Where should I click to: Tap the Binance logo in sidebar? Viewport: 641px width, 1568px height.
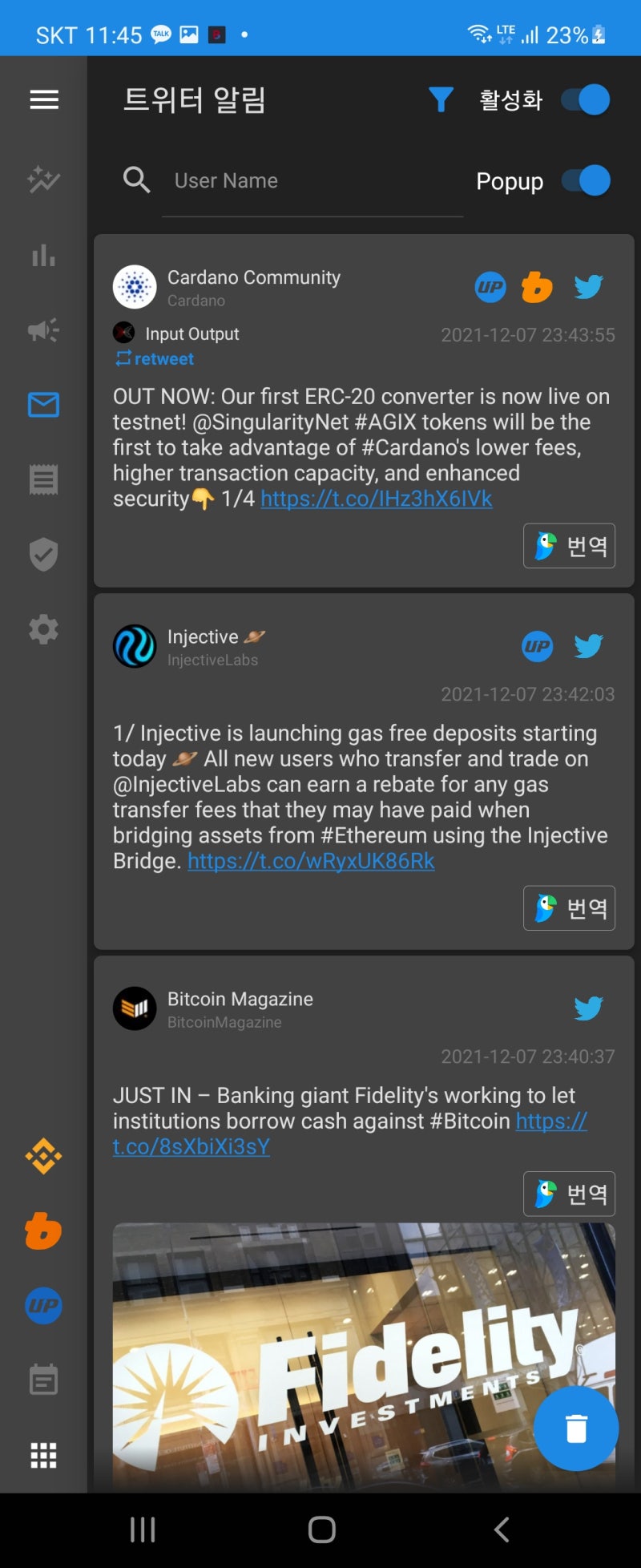pos(44,1156)
